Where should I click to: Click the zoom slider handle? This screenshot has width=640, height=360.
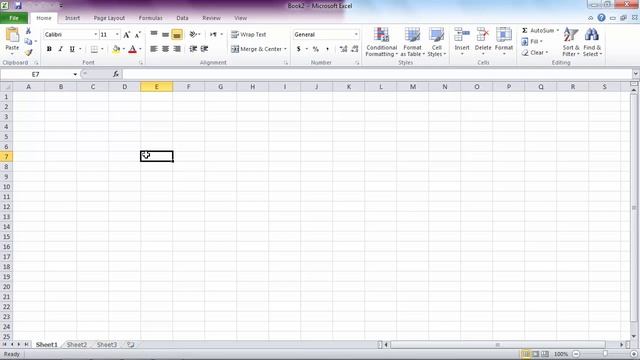pyautogui.click(x=605, y=354)
